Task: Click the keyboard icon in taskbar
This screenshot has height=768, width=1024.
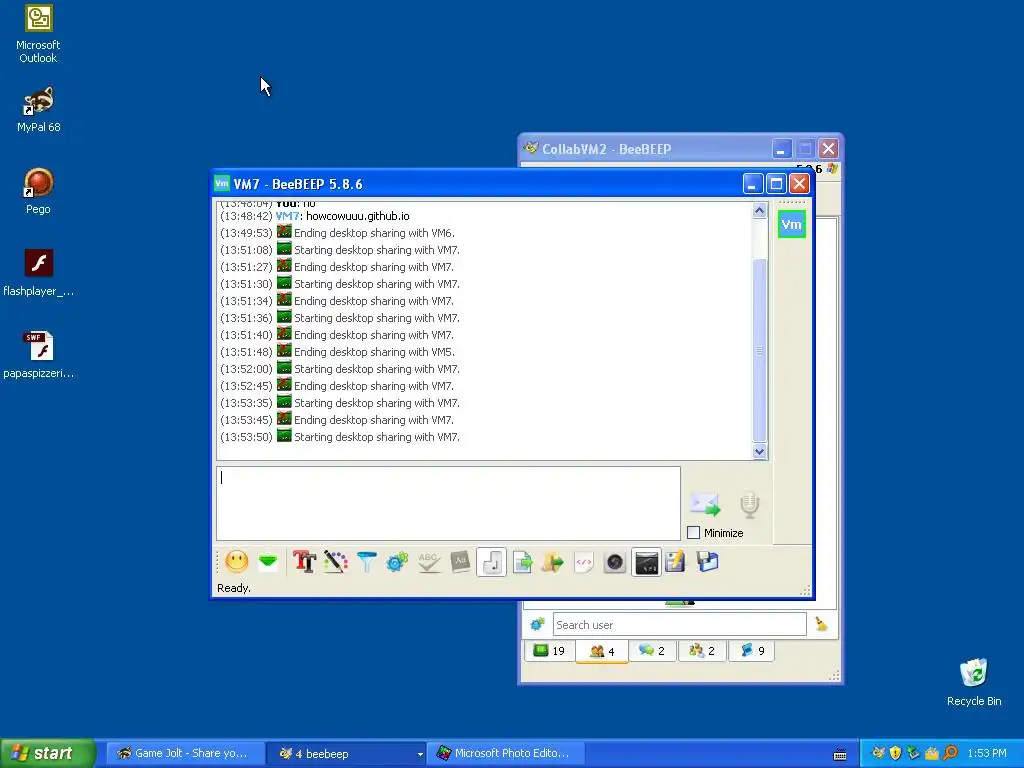Action: [840, 755]
